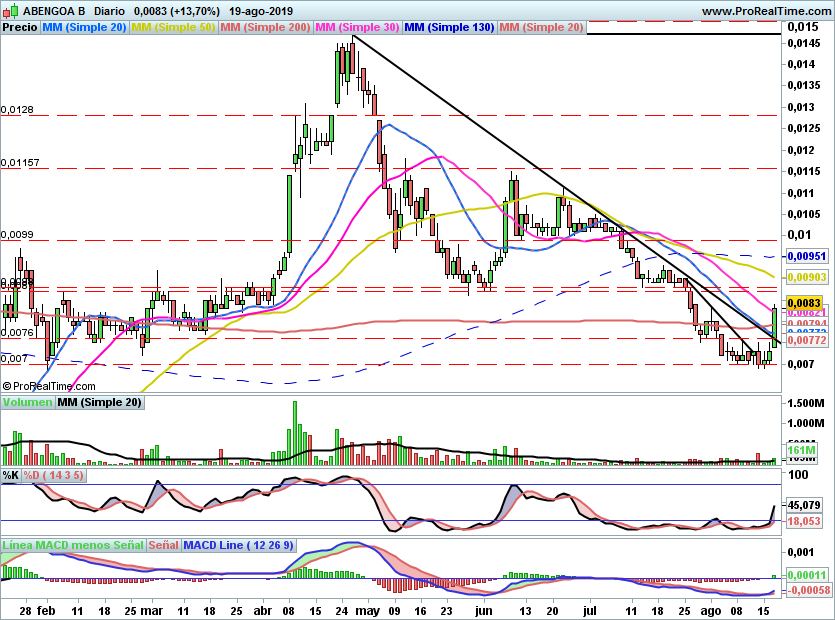Click the %K stochastic label
835x620 pixels.
[11, 475]
